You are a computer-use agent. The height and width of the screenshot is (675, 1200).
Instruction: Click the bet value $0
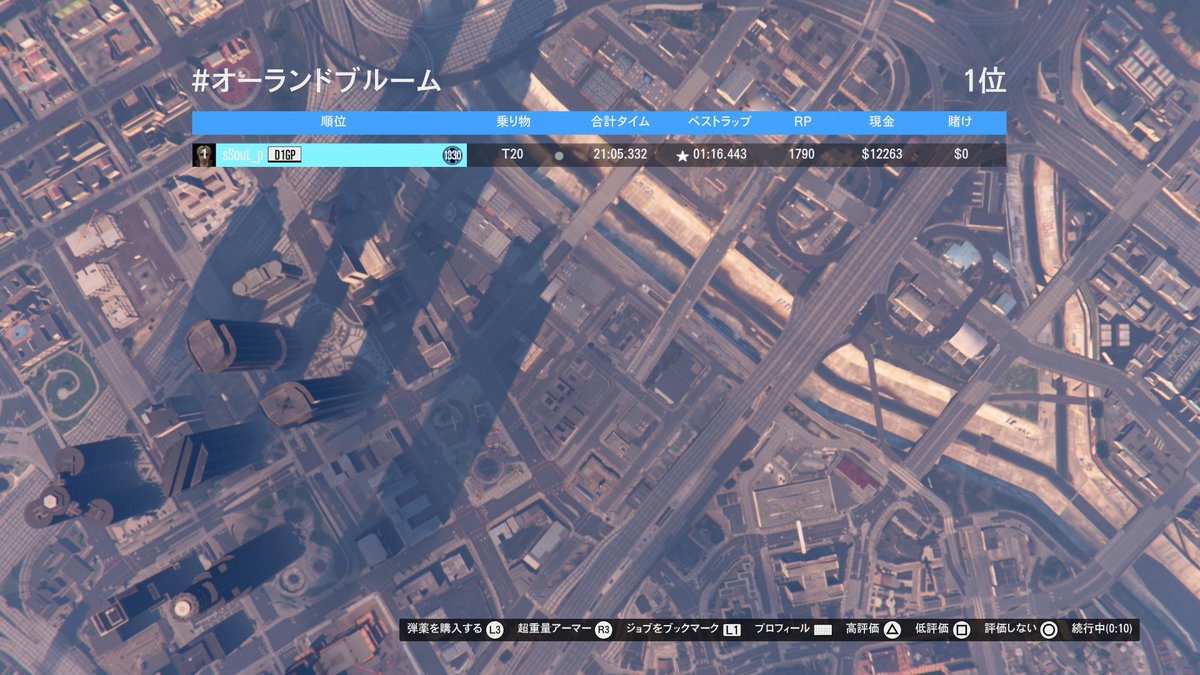click(x=961, y=155)
